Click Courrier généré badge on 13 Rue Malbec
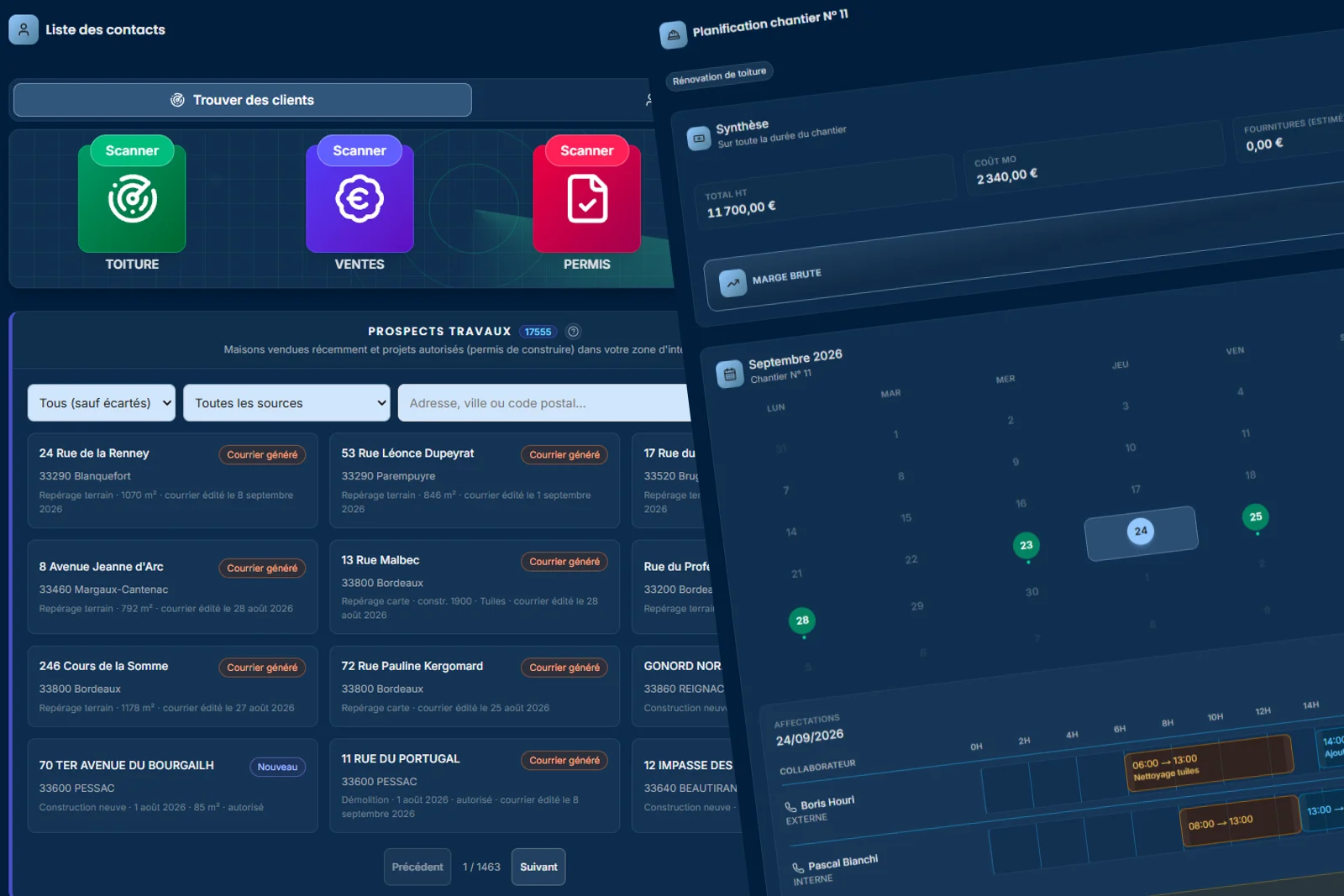 pyautogui.click(x=564, y=562)
